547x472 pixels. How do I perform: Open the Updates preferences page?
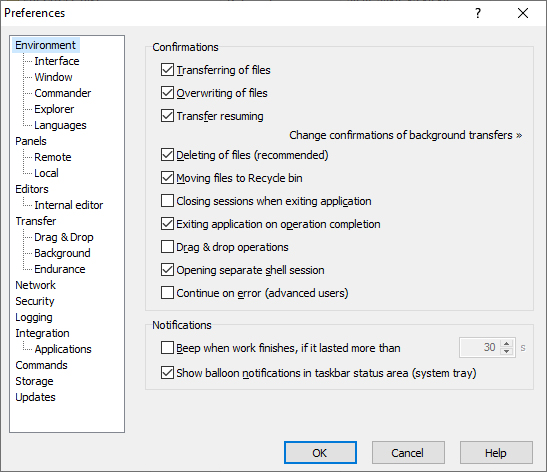click(35, 397)
